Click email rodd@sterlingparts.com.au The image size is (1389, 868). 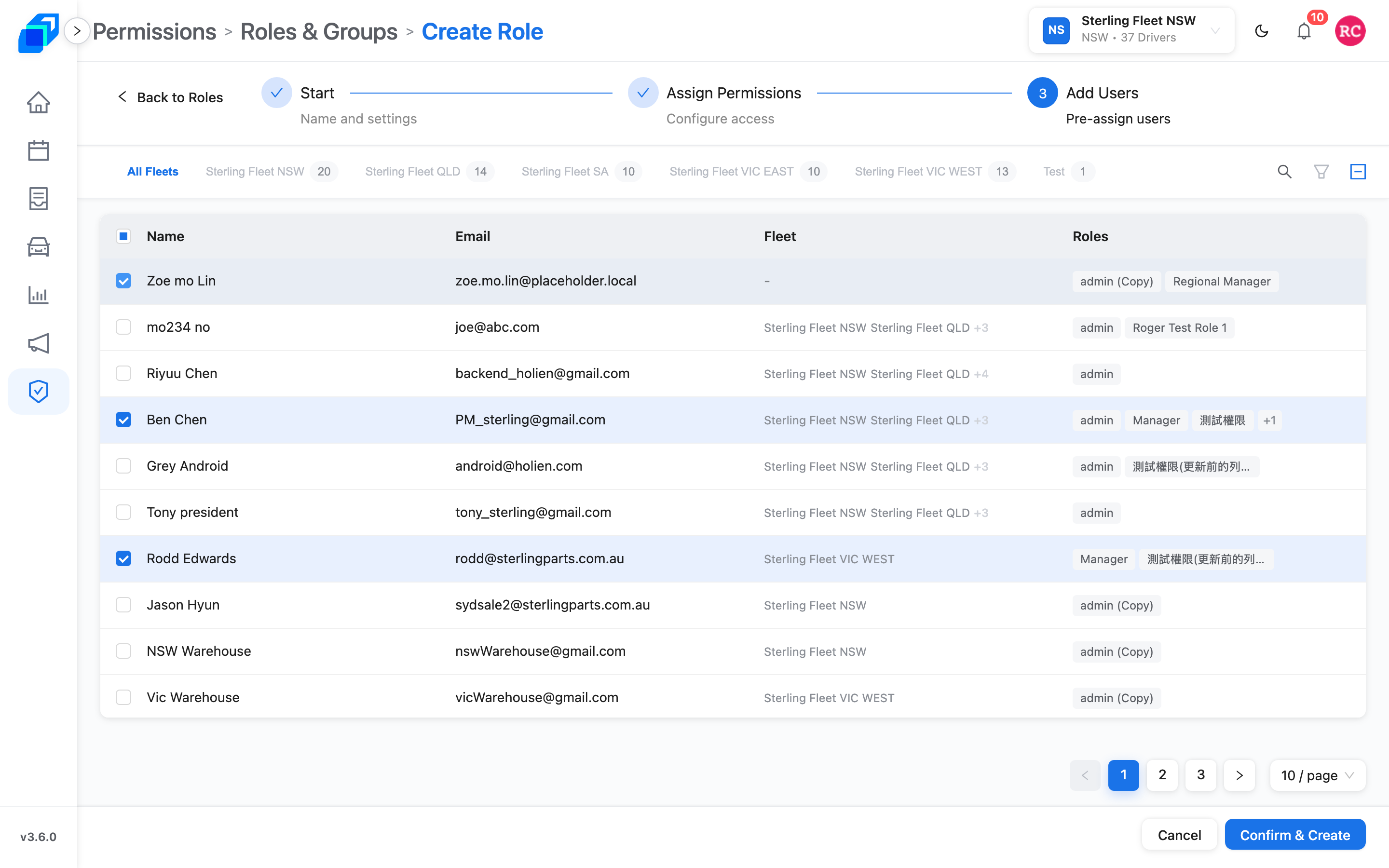[539, 558]
